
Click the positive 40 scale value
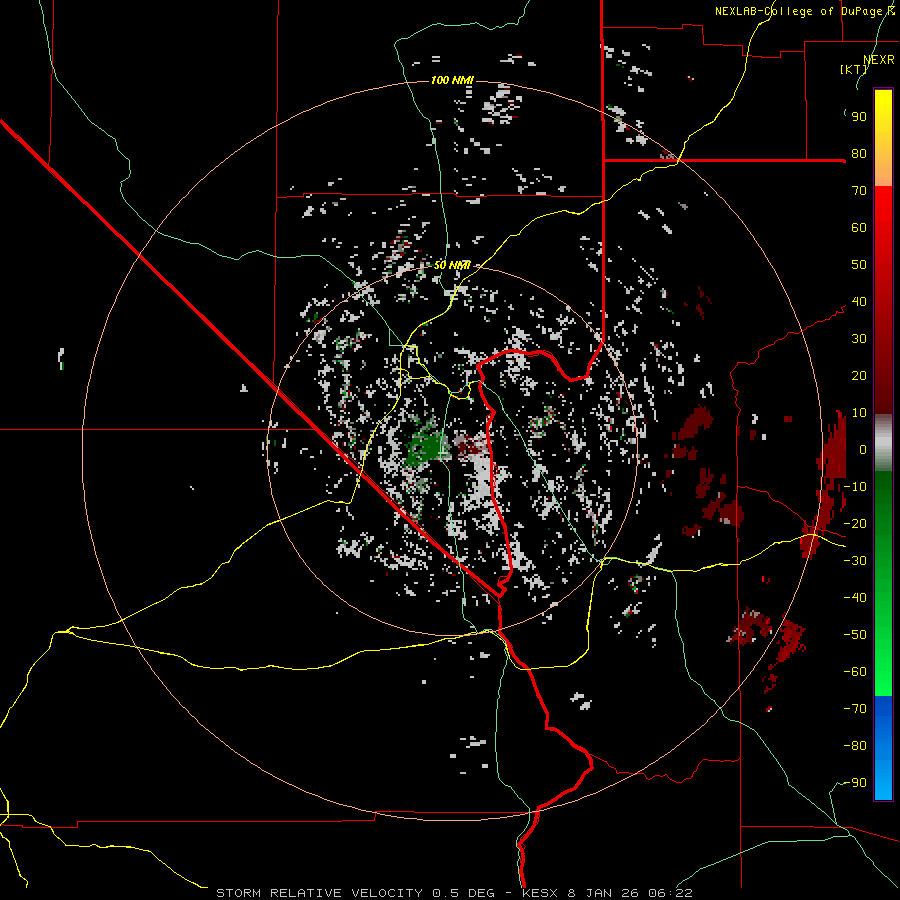859,302
